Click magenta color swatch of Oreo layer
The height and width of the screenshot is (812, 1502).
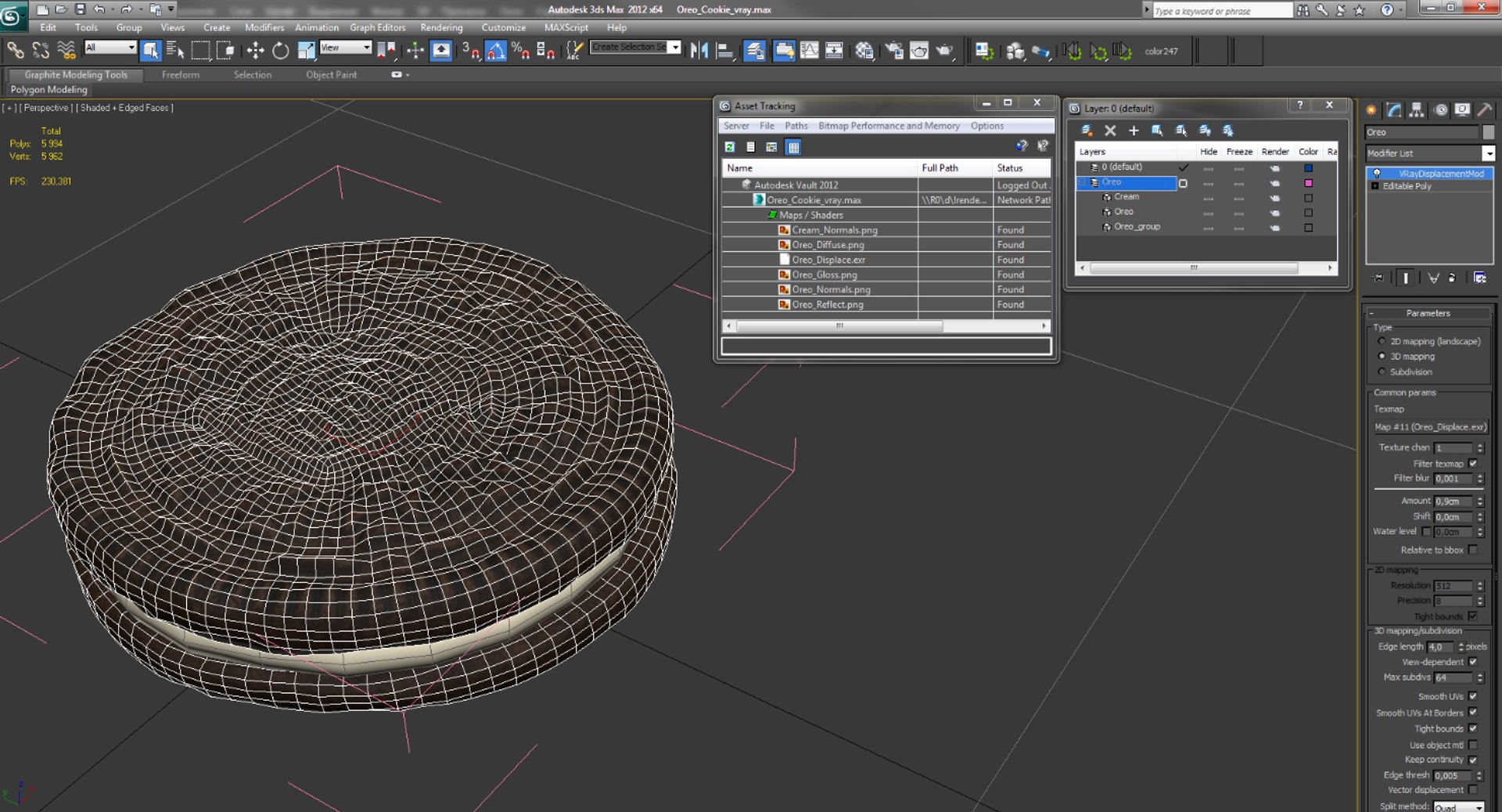1308,183
